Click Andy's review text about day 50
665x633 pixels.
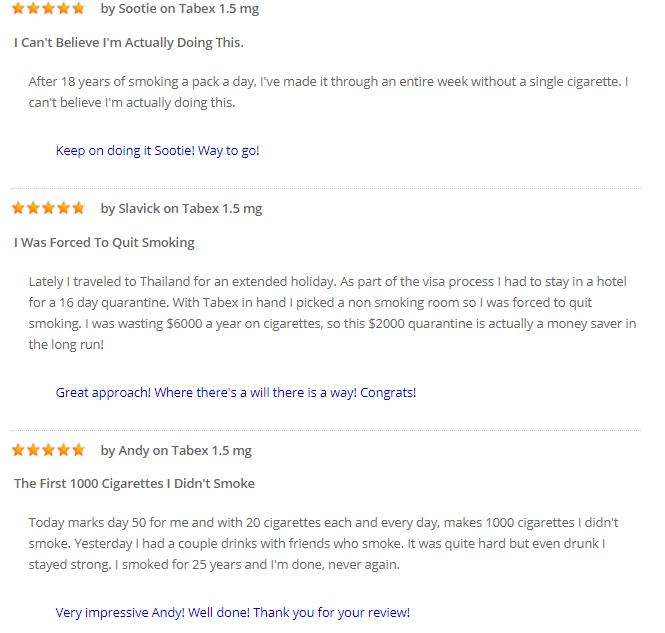[323, 544]
